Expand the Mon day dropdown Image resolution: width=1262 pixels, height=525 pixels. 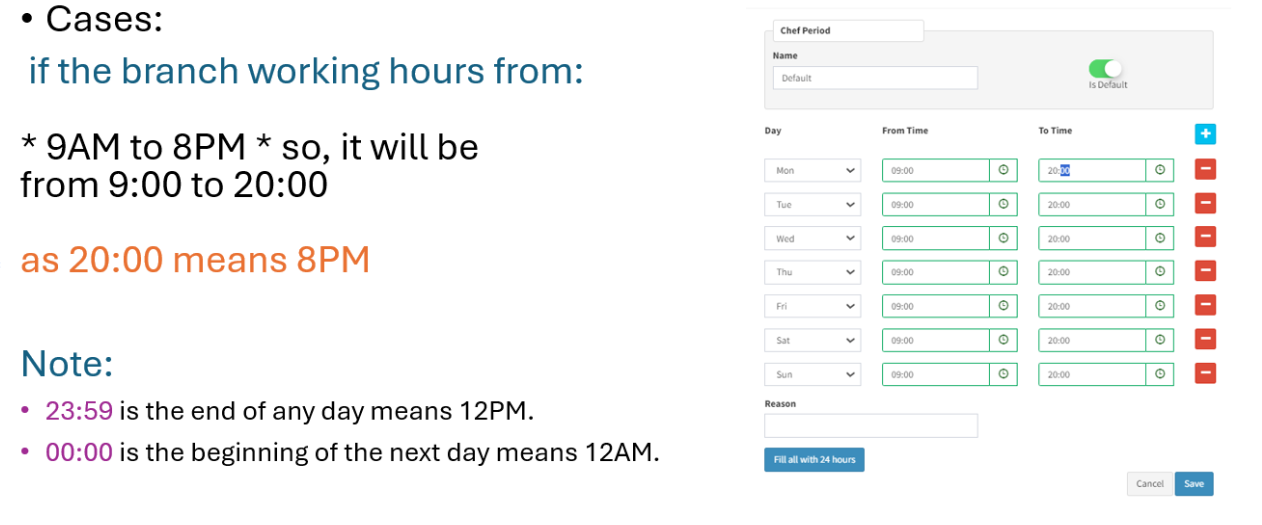[x=812, y=170]
